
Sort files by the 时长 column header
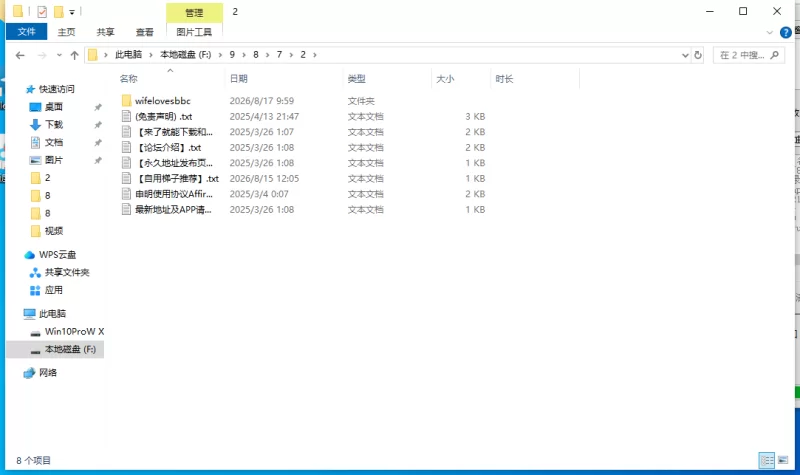tap(504, 79)
